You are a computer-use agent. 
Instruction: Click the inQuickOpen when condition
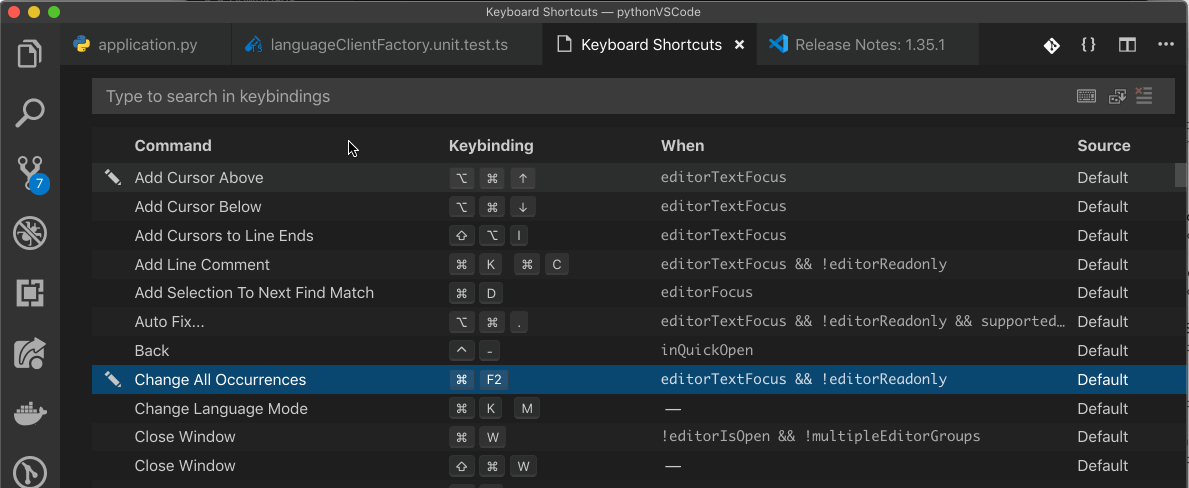pyautogui.click(x=707, y=350)
